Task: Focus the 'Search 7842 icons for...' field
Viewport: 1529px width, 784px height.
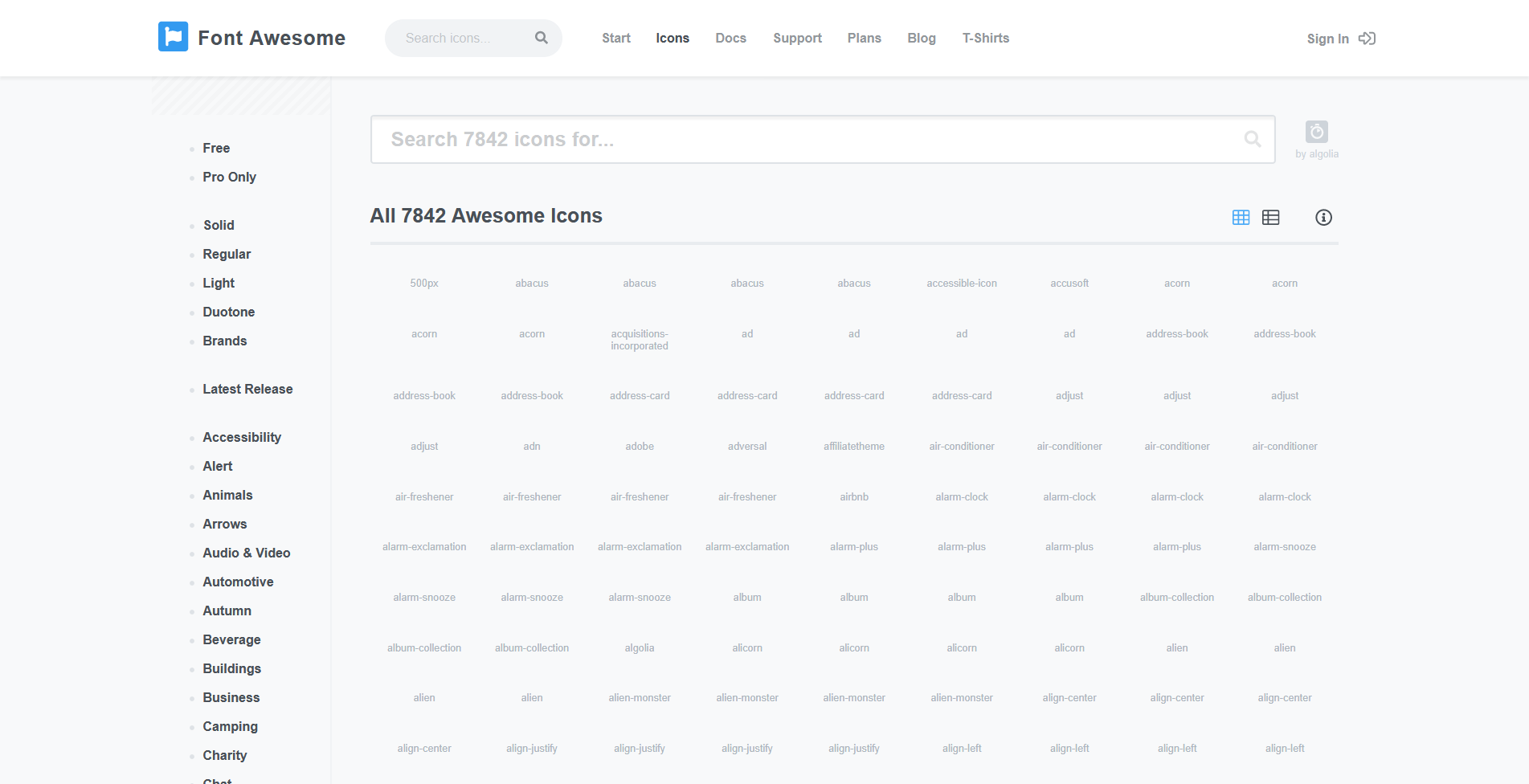Action: (x=823, y=140)
